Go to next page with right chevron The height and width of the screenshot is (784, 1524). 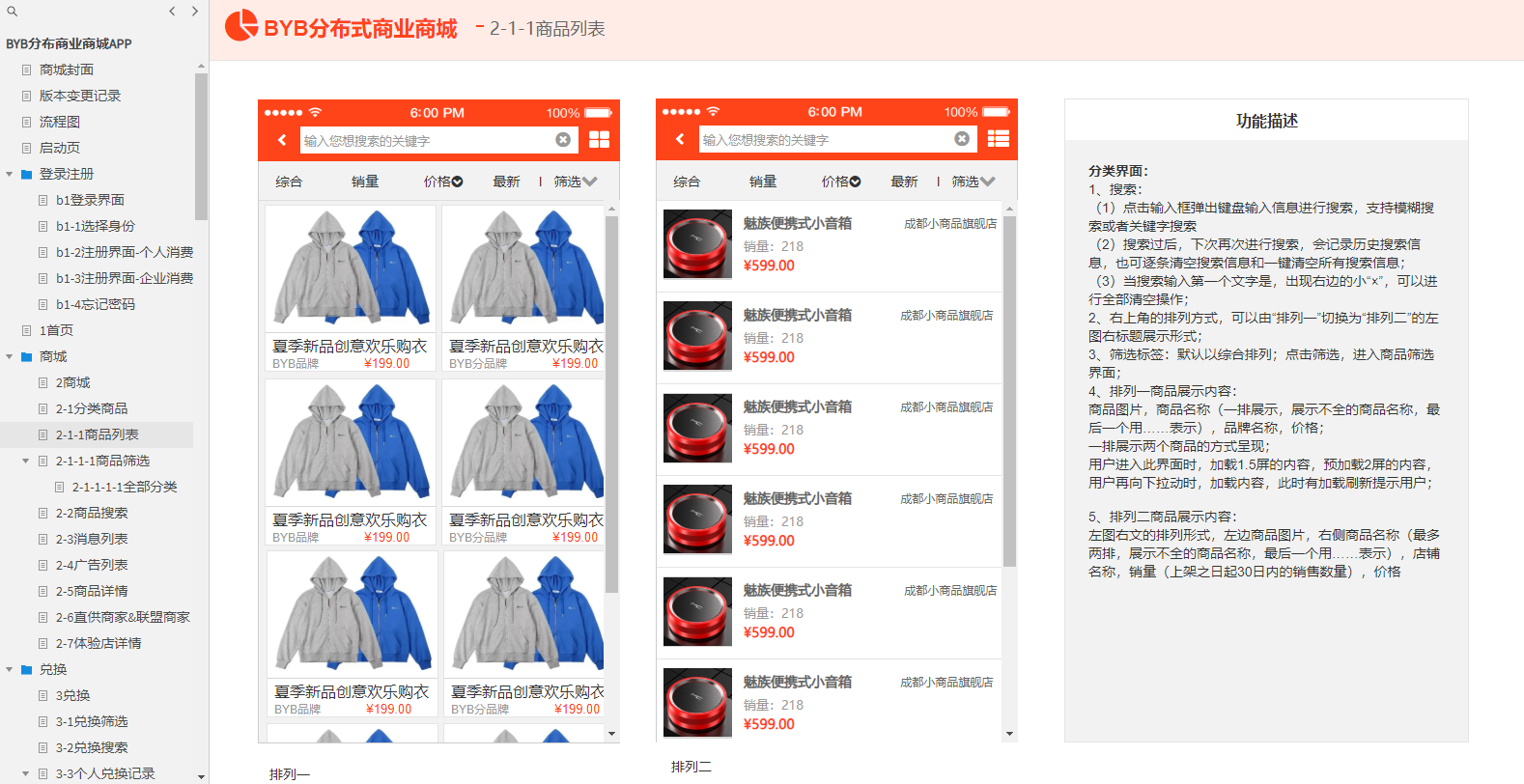(194, 12)
